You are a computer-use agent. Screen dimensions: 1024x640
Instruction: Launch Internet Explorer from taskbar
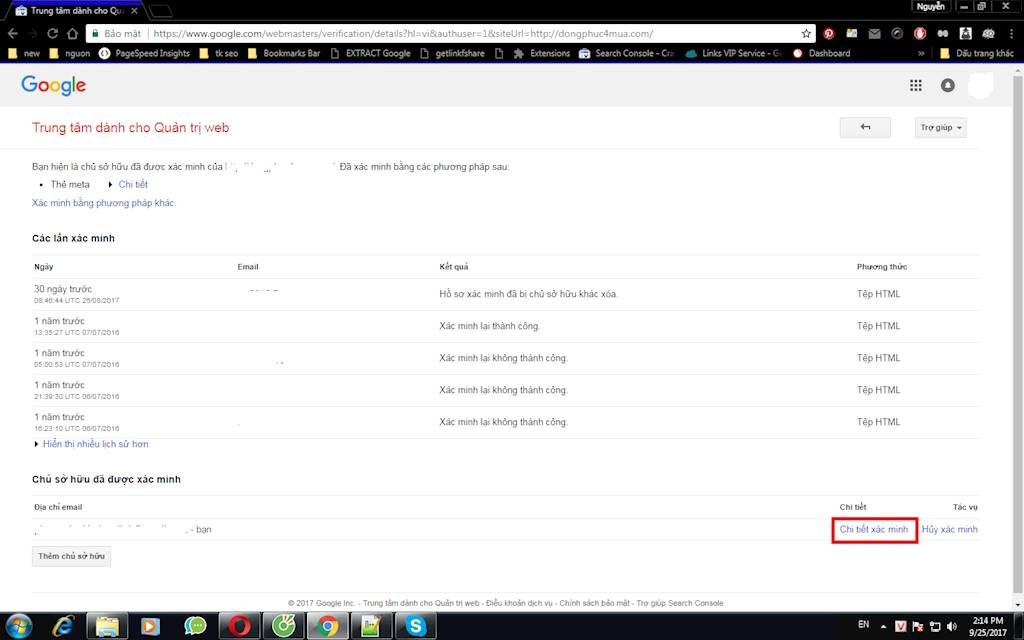pos(63,626)
